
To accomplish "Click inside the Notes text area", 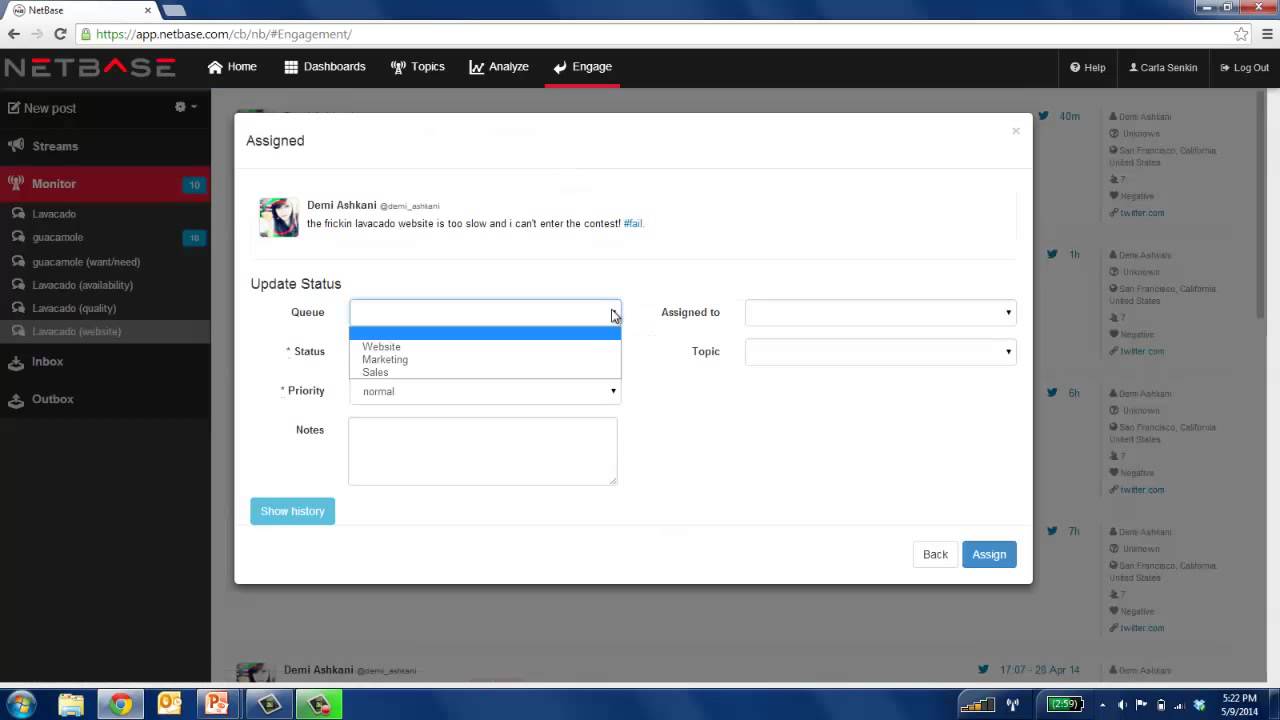I will point(483,451).
